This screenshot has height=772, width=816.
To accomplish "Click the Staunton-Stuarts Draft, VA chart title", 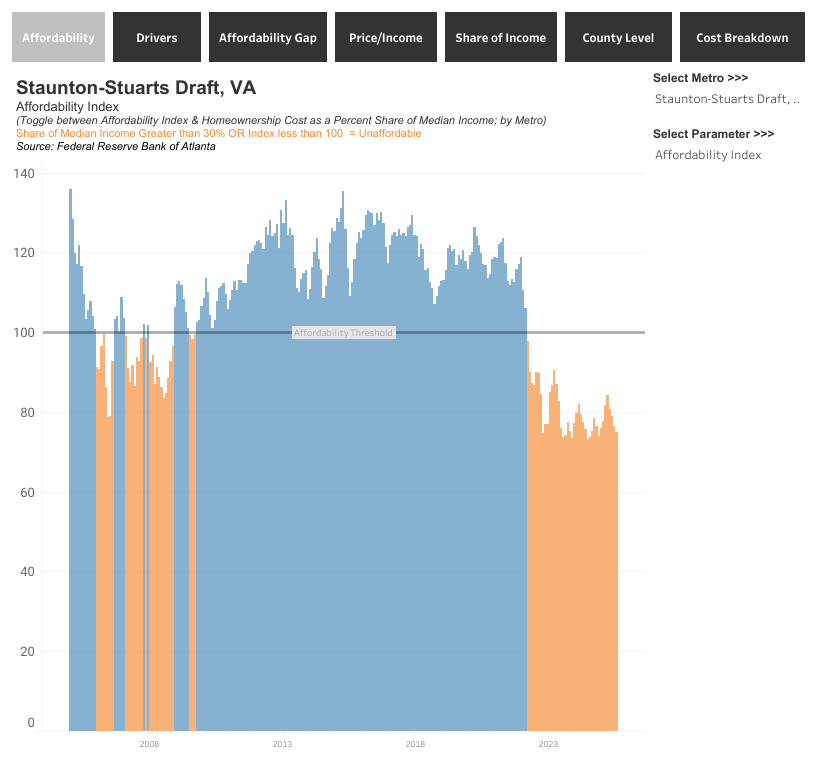I will point(136,88).
